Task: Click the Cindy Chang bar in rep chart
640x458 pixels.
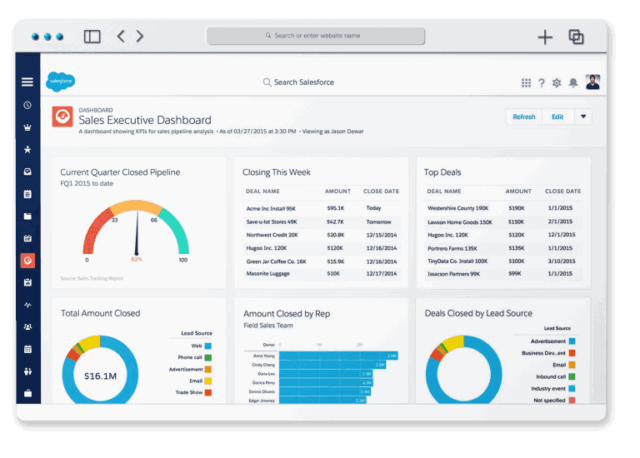Action: [x=332, y=365]
